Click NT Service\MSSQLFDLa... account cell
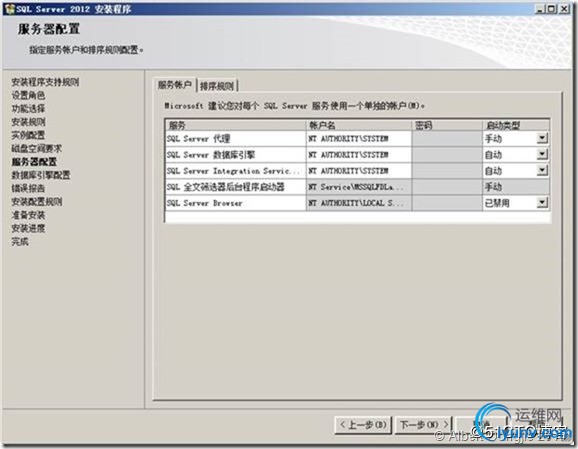 click(359, 187)
